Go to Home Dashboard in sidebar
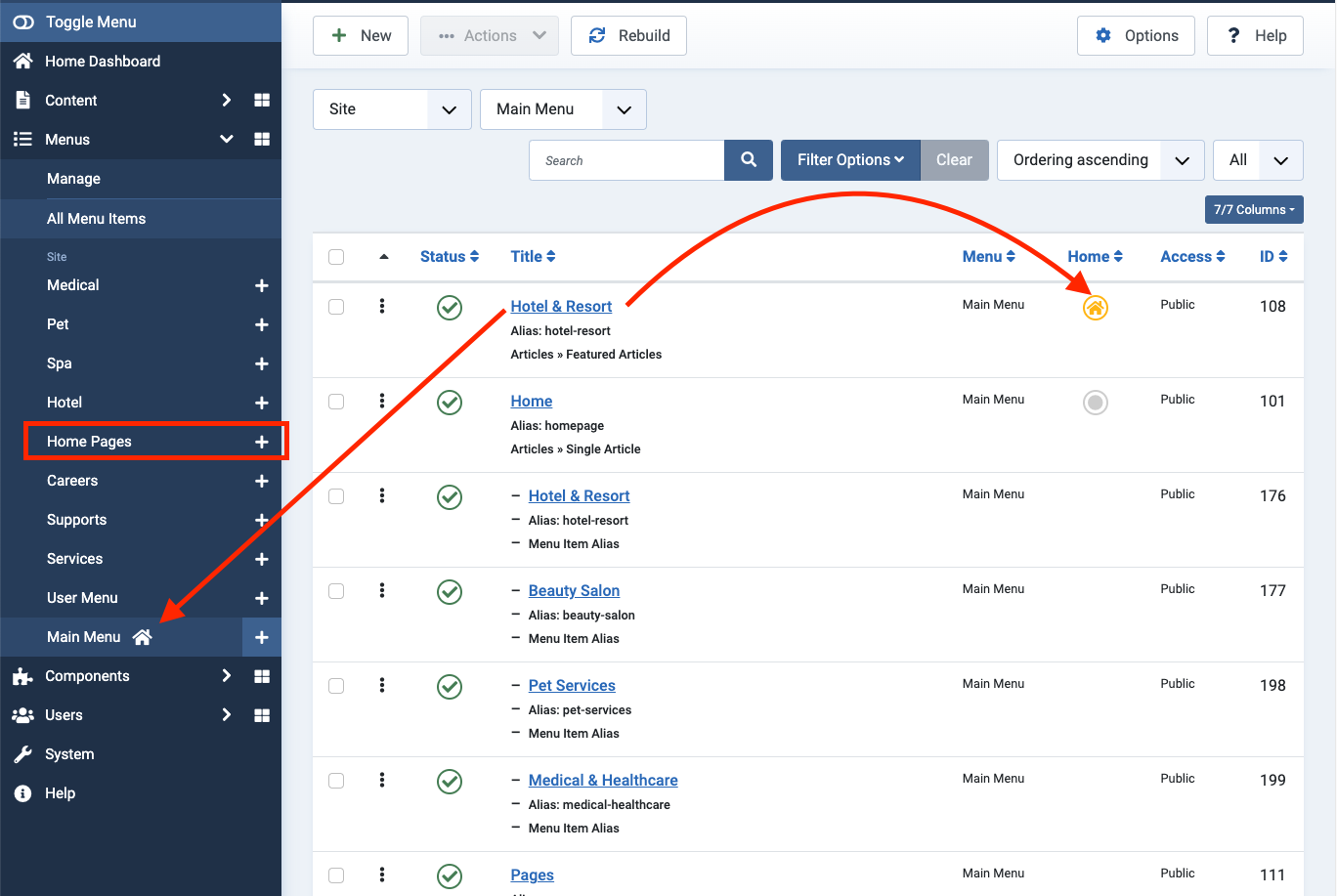The height and width of the screenshot is (896, 1337). point(103,62)
